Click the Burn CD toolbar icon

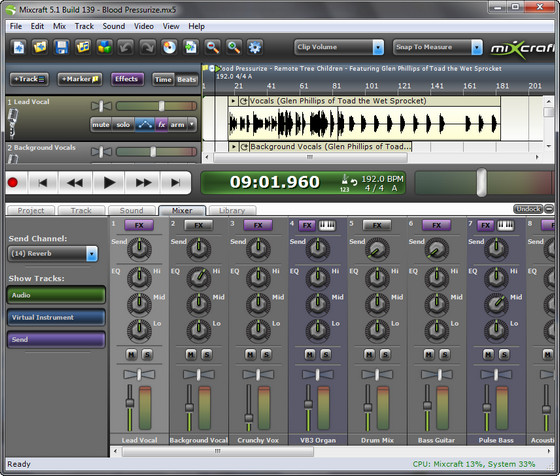169,47
